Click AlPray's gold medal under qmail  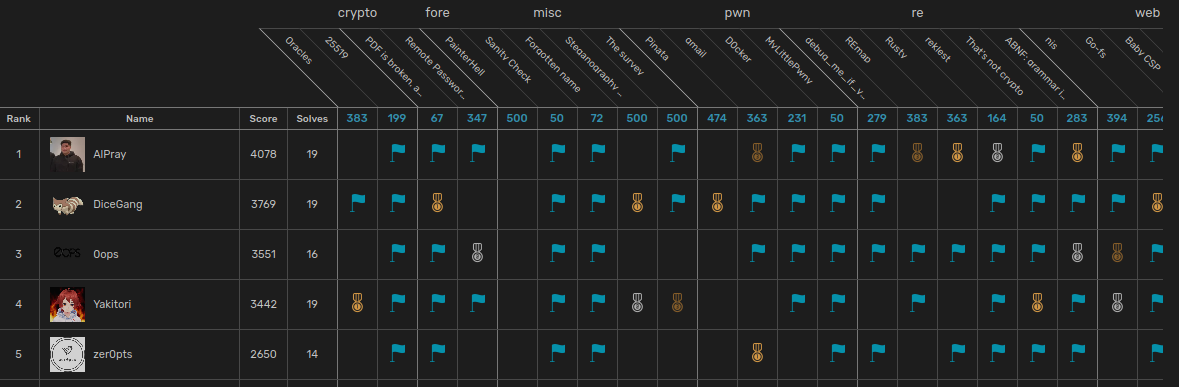pos(757,153)
